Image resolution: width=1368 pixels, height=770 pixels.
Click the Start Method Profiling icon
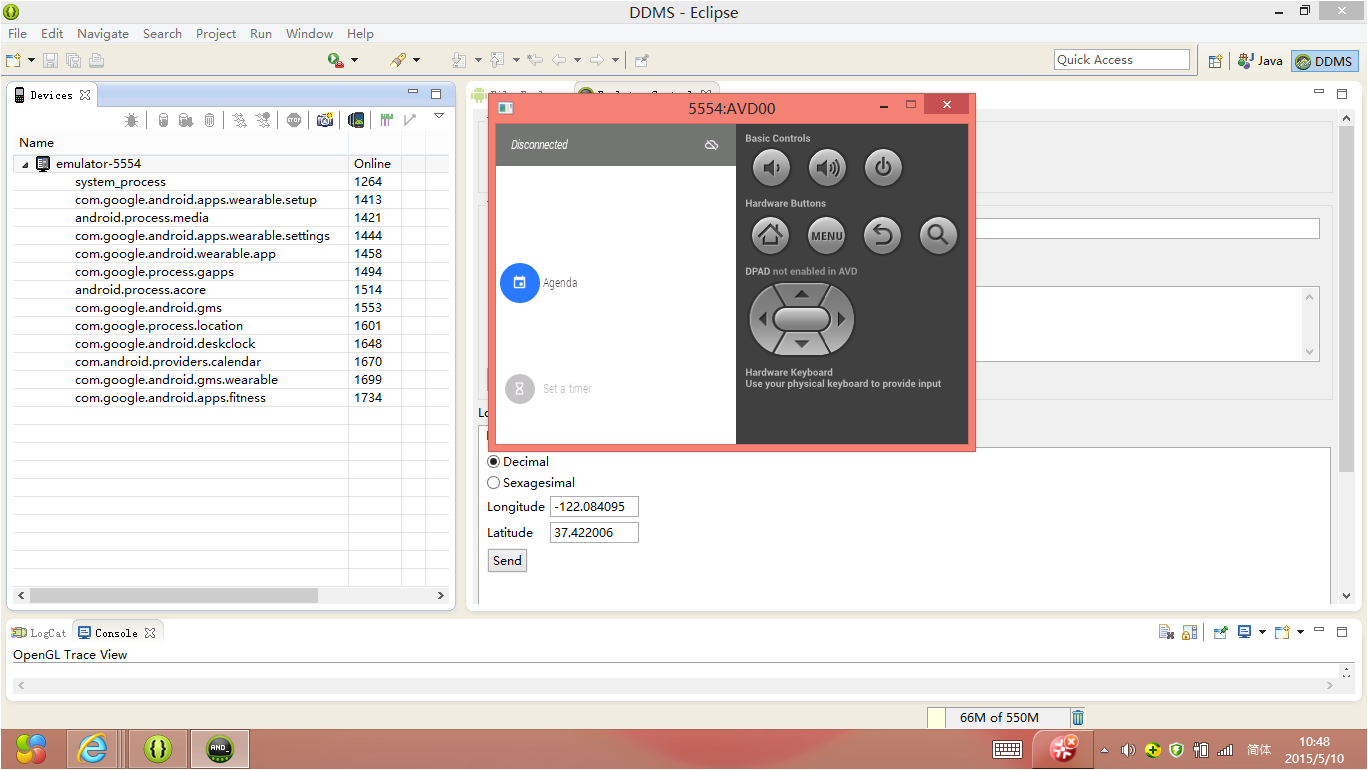263,120
